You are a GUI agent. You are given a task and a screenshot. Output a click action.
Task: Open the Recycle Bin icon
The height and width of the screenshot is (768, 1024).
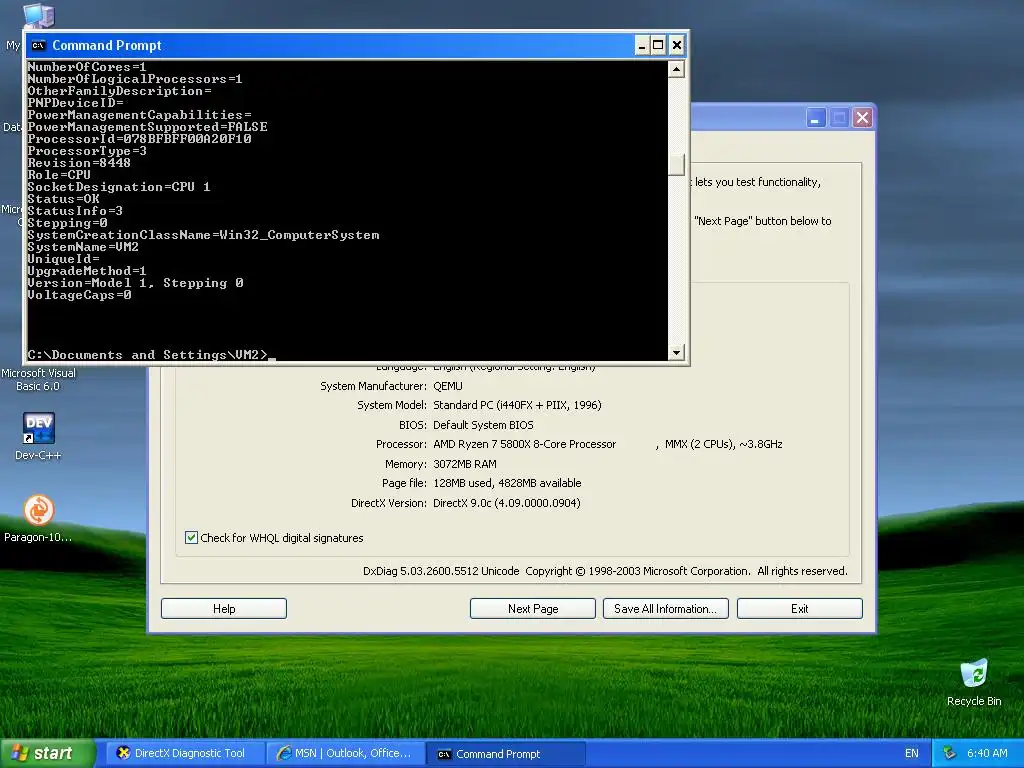click(974, 673)
